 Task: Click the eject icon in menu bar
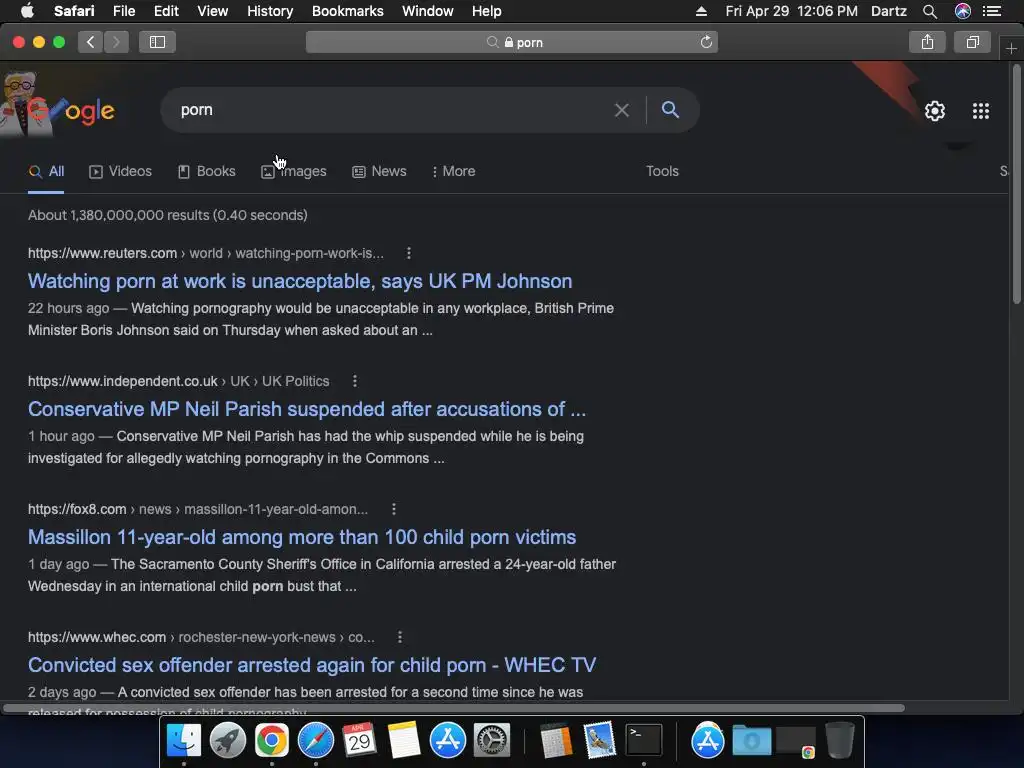coord(701,11)
